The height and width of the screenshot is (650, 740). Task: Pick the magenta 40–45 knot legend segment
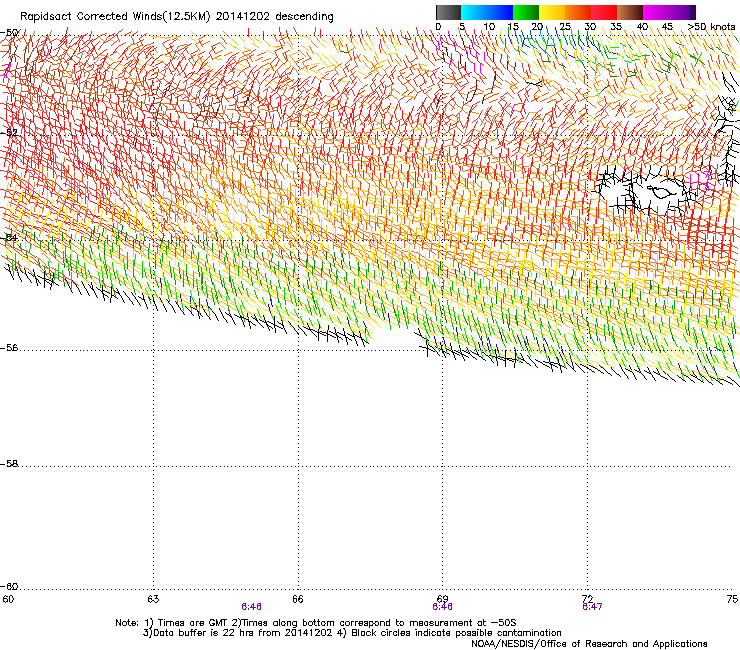click(656, 12)
